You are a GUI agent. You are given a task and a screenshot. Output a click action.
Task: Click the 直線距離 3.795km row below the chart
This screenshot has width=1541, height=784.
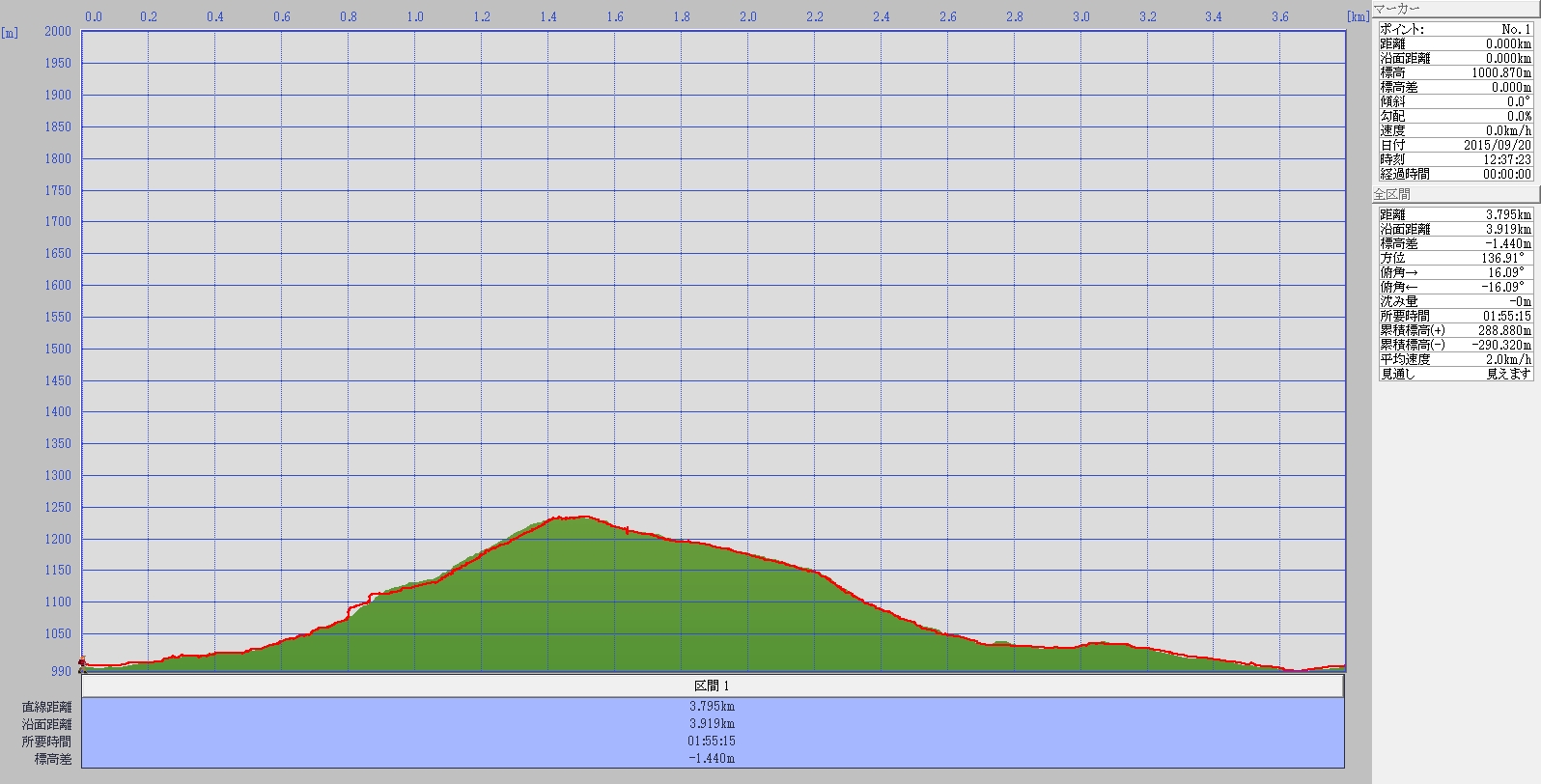tap(713, 706)
